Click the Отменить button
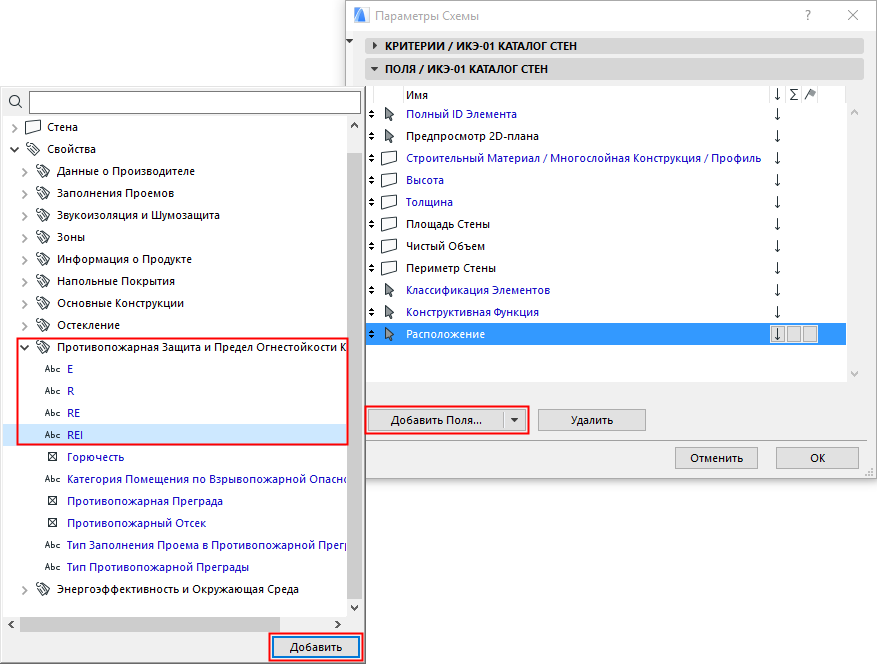This screenshot has width=877, height=664. point(716,458)
